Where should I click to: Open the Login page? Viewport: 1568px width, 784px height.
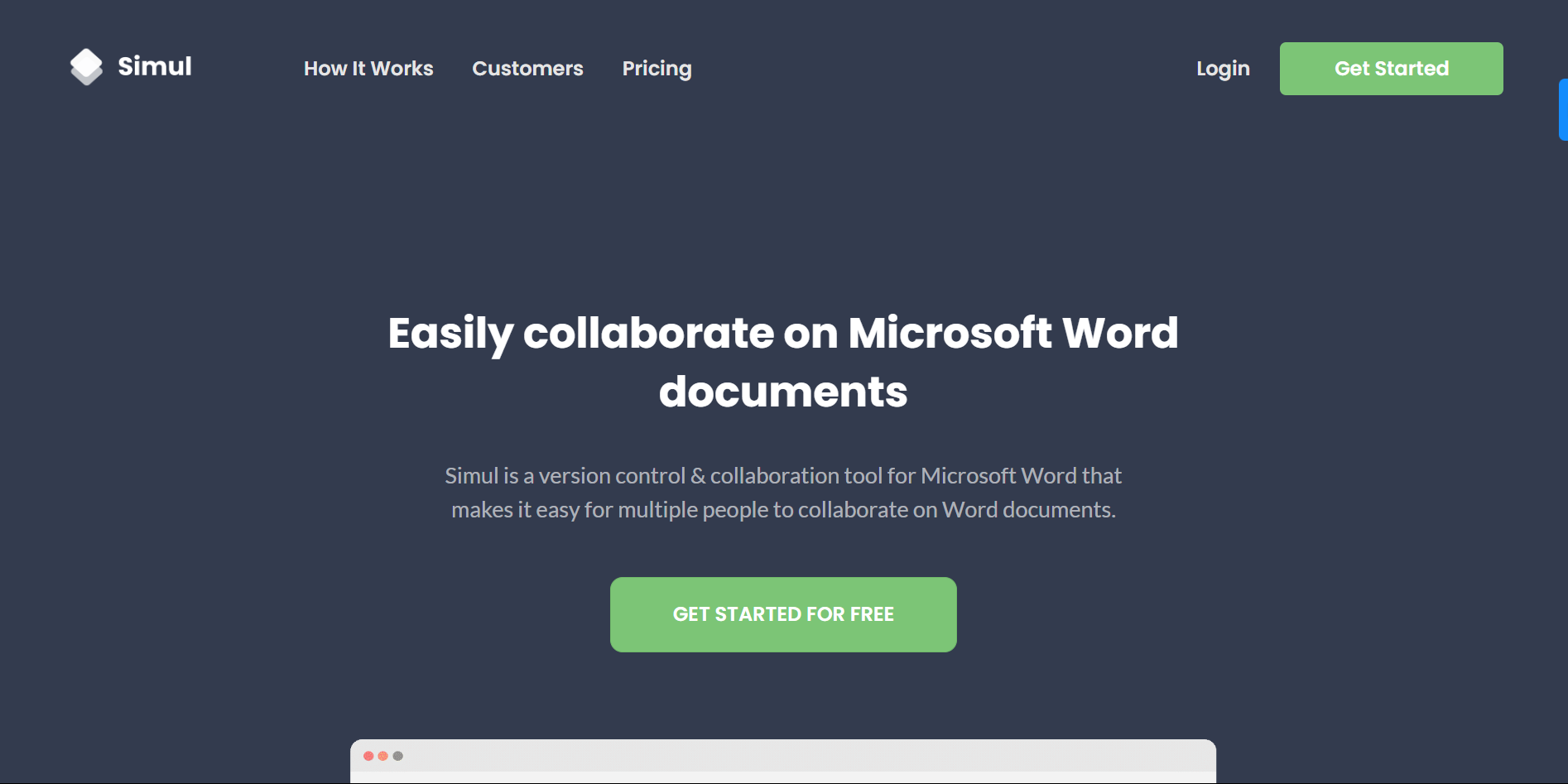tap(1223, 69)
